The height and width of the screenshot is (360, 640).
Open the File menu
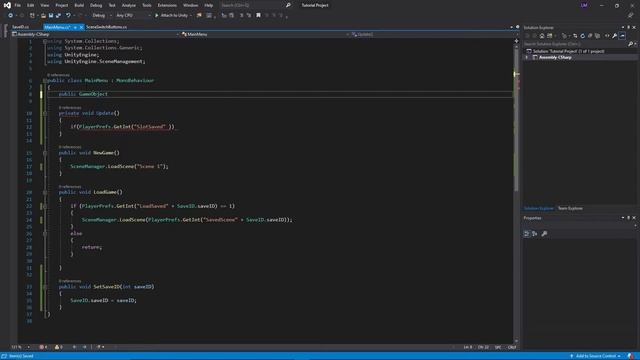[18, 5]
